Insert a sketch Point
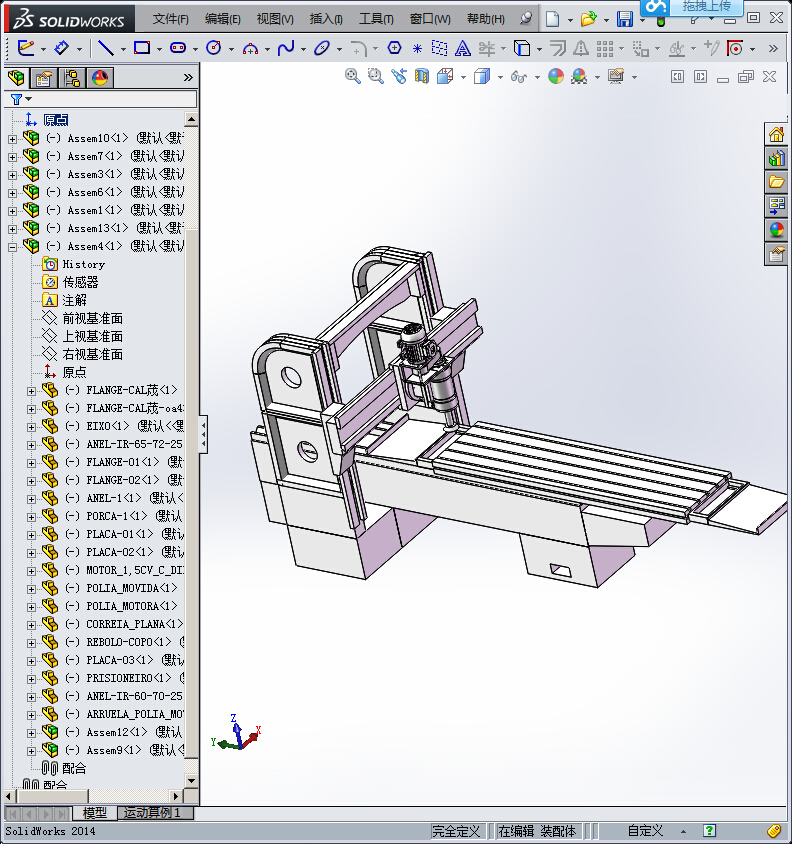 [417, 48]
